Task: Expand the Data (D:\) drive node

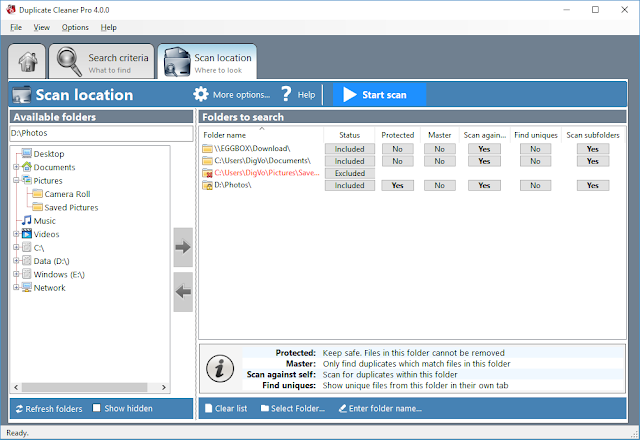Action: [x=16, y=260]
